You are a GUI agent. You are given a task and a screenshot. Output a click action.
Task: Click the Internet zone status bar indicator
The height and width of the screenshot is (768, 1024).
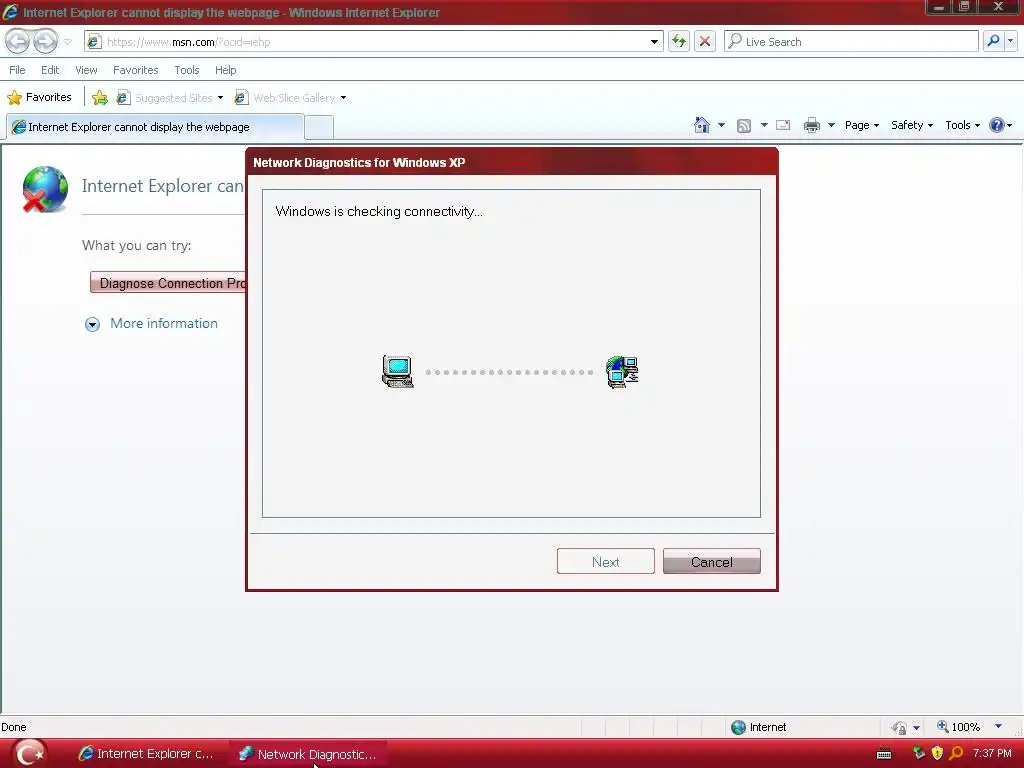(x=759, y=727)
